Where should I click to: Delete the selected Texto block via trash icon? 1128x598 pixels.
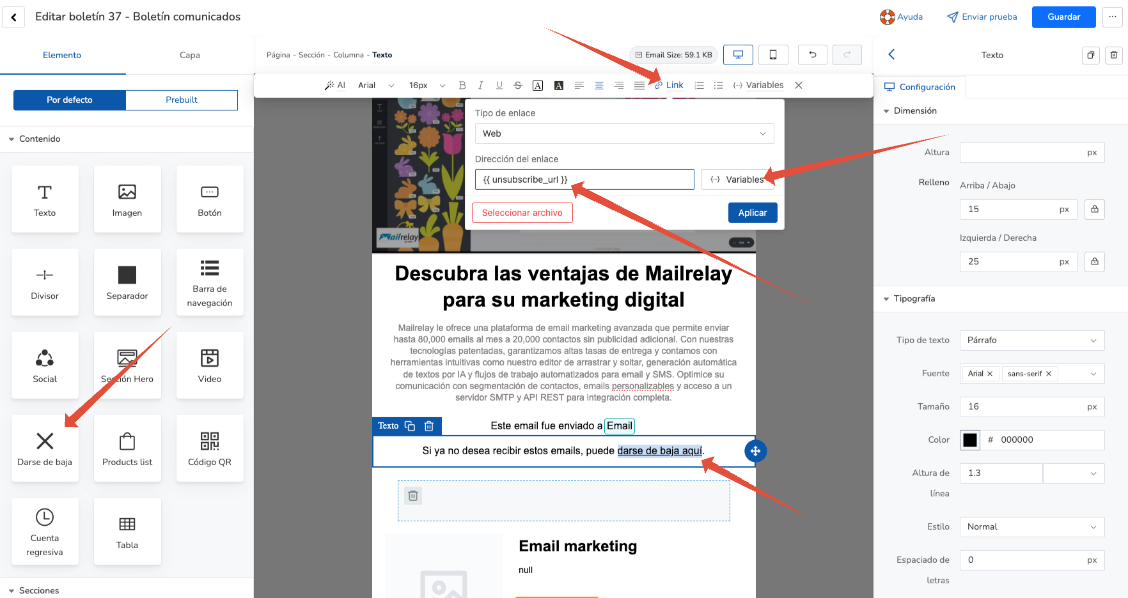(x=429, y=426)
